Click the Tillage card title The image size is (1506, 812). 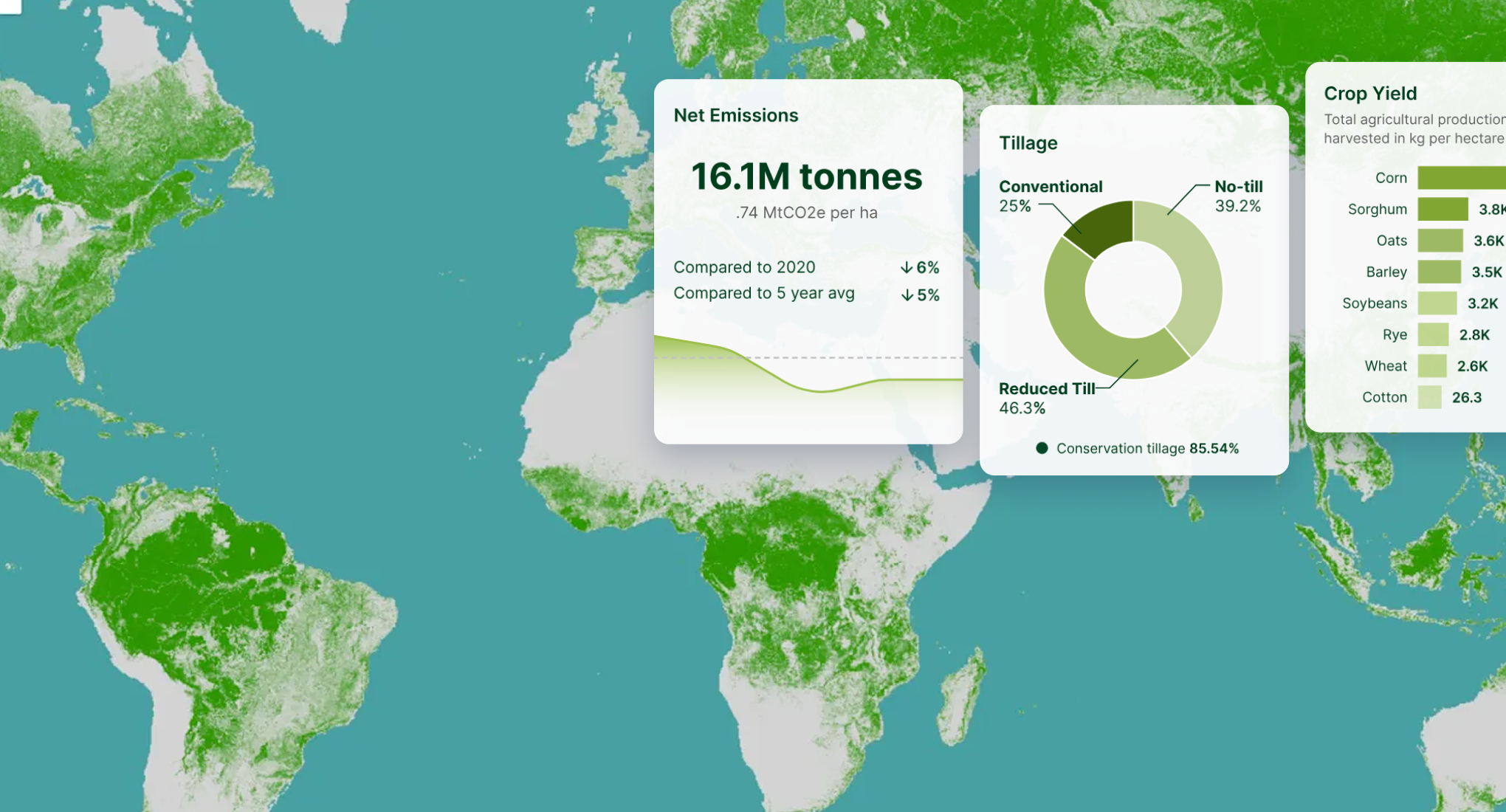[x=1028, y=142]
